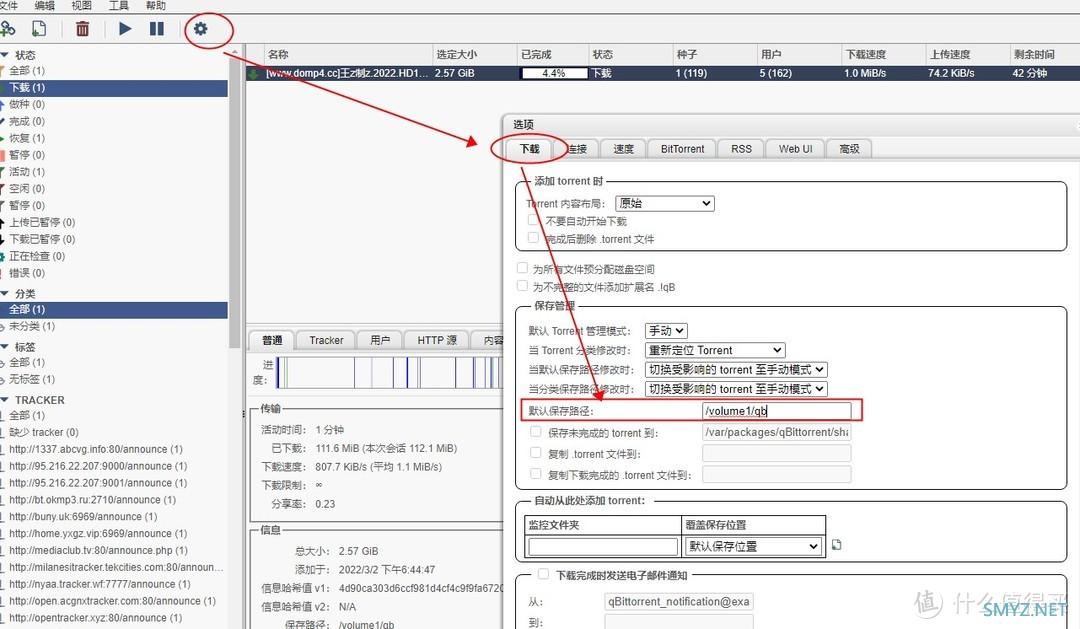The image size is (1080, 629).
Task: Enable 下载完成时发送电子邮件通知 checkbox
Action: pyautogui.click(x=543, y=574)
